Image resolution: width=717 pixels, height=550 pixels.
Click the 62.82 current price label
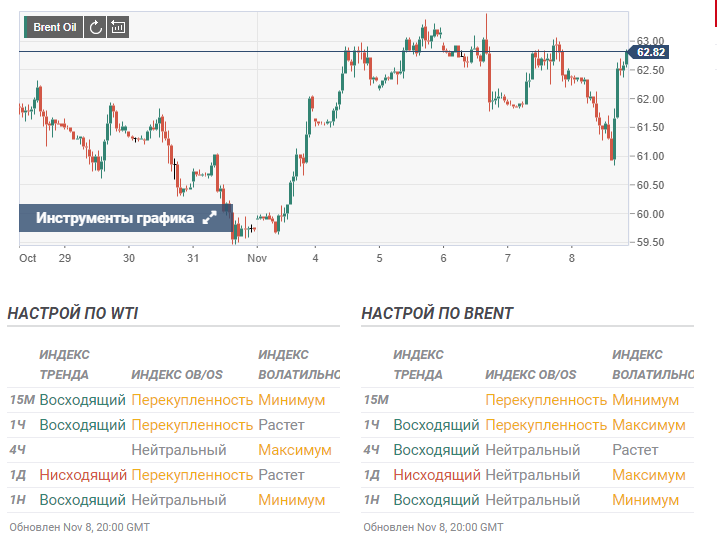tap(649, 52)
